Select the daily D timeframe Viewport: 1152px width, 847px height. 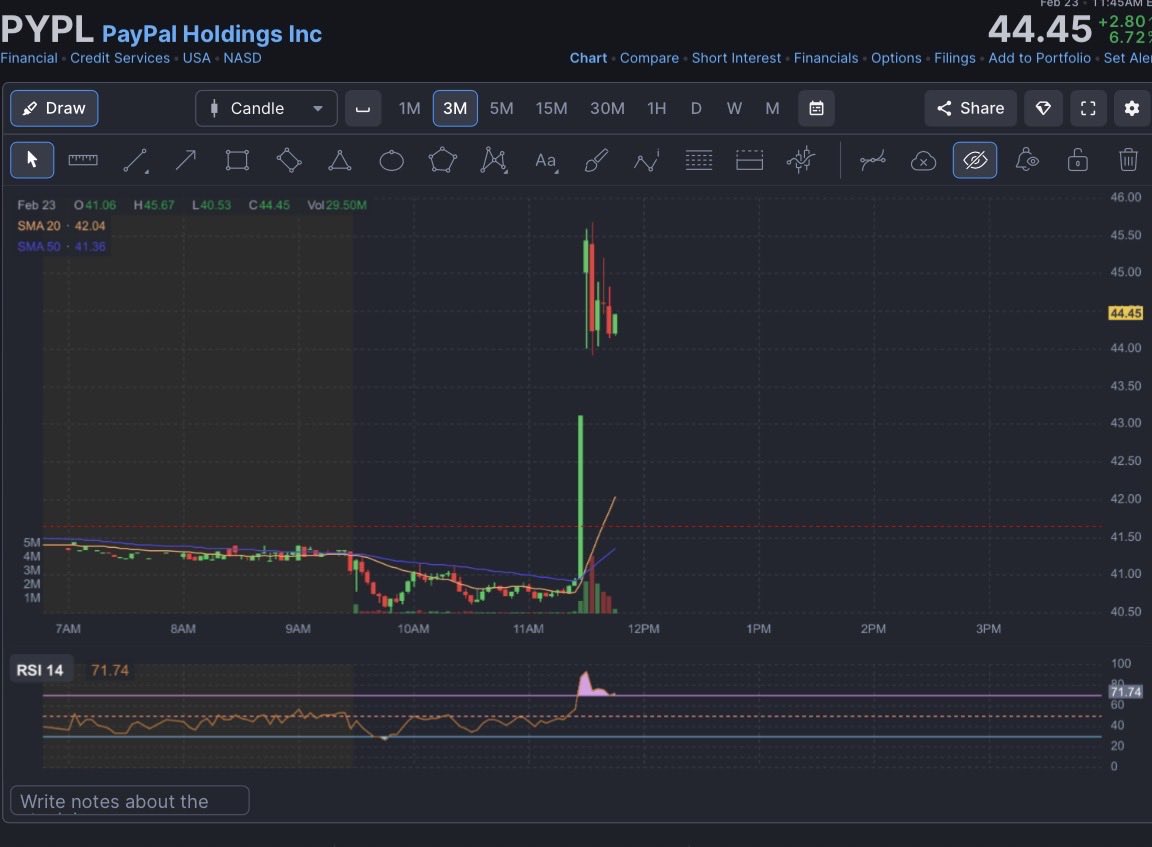pyautogui.click(x=696, y=109)
